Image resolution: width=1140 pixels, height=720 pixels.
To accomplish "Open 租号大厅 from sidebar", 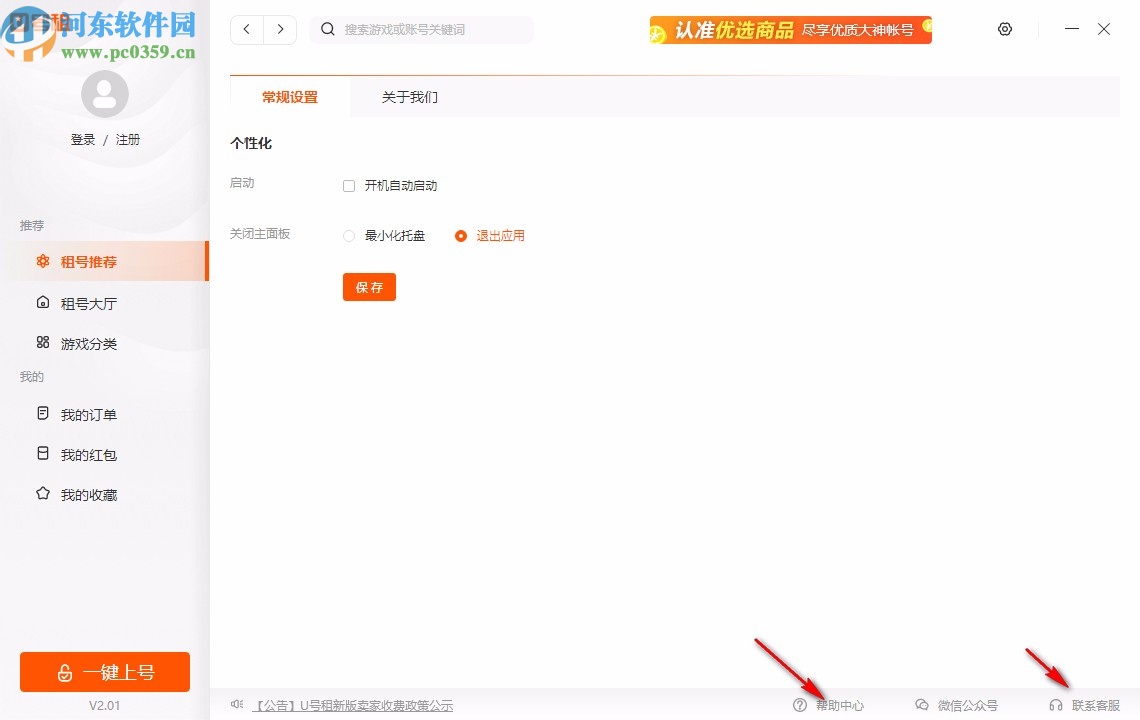I will click(43, 302).
